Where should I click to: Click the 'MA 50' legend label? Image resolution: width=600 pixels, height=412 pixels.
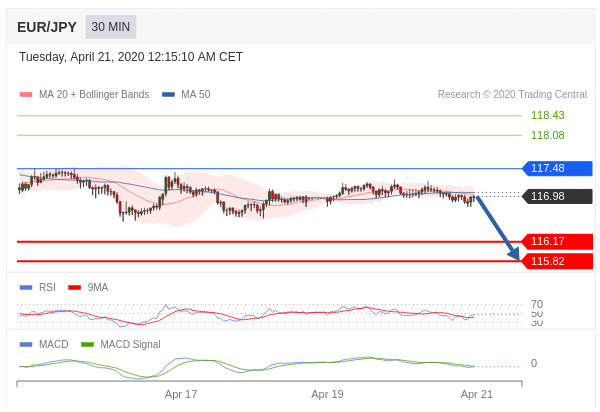click(x=196, y=94)
